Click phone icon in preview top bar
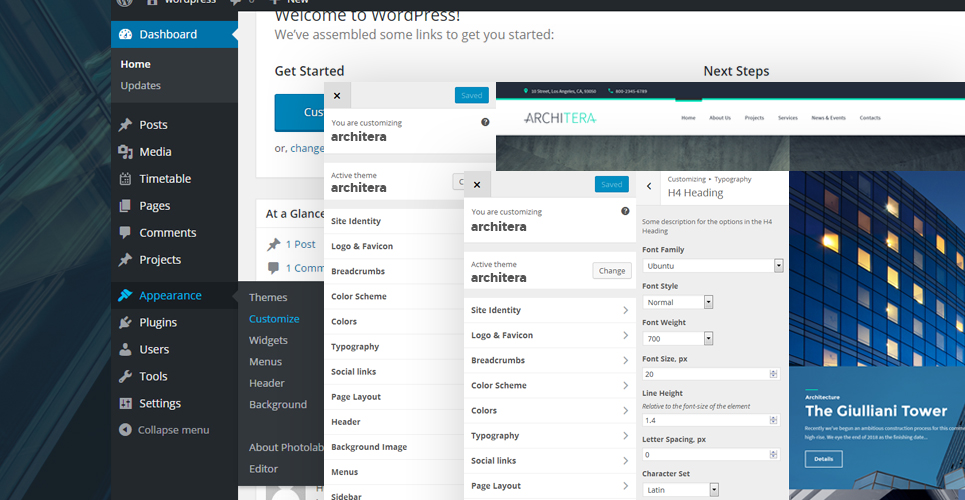Screen dimensions: 965x500 click(611, 91)
